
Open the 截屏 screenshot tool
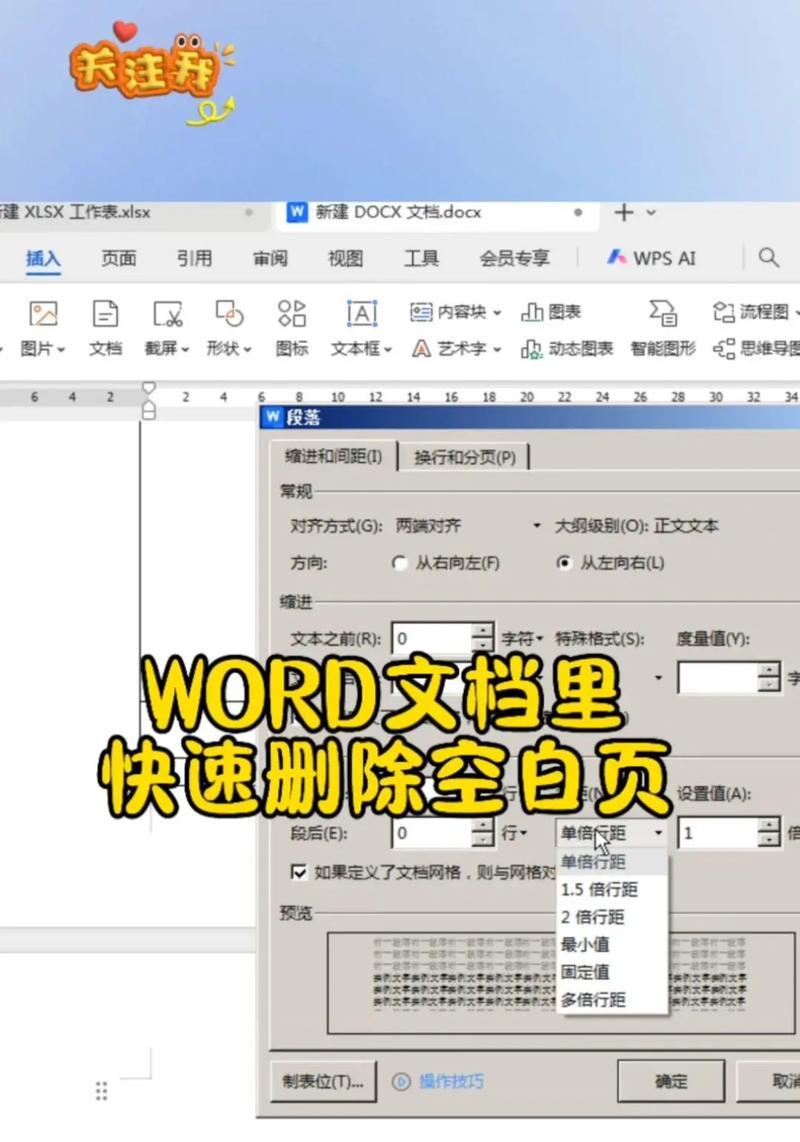(167, 328)
